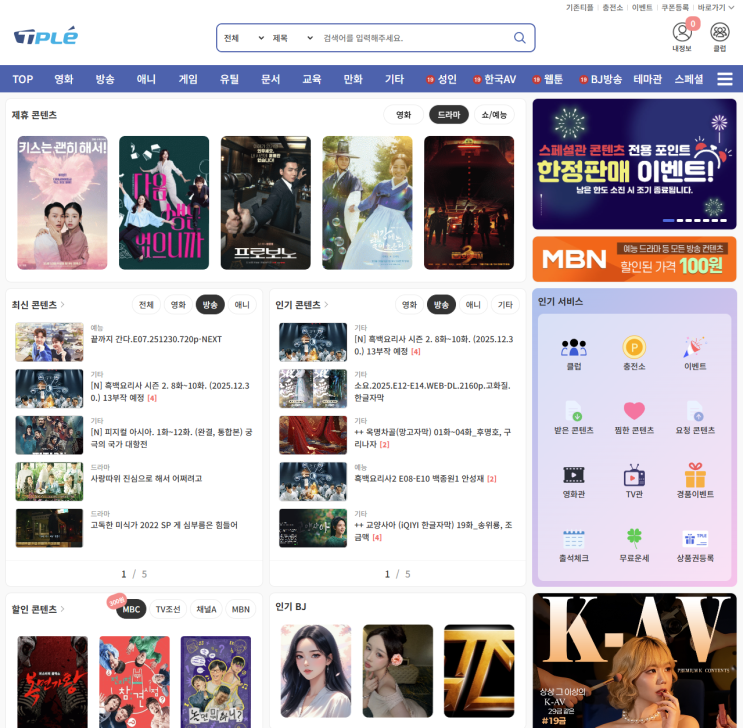
Task: Click the TPLE logo
Action: pyautogui.click(x=46, y=36)
